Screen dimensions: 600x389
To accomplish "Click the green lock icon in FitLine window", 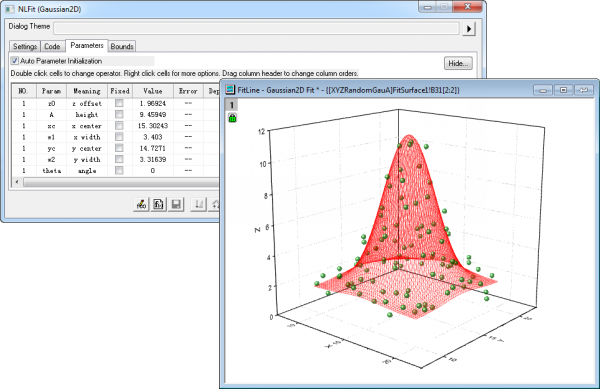I will (232, 118).
